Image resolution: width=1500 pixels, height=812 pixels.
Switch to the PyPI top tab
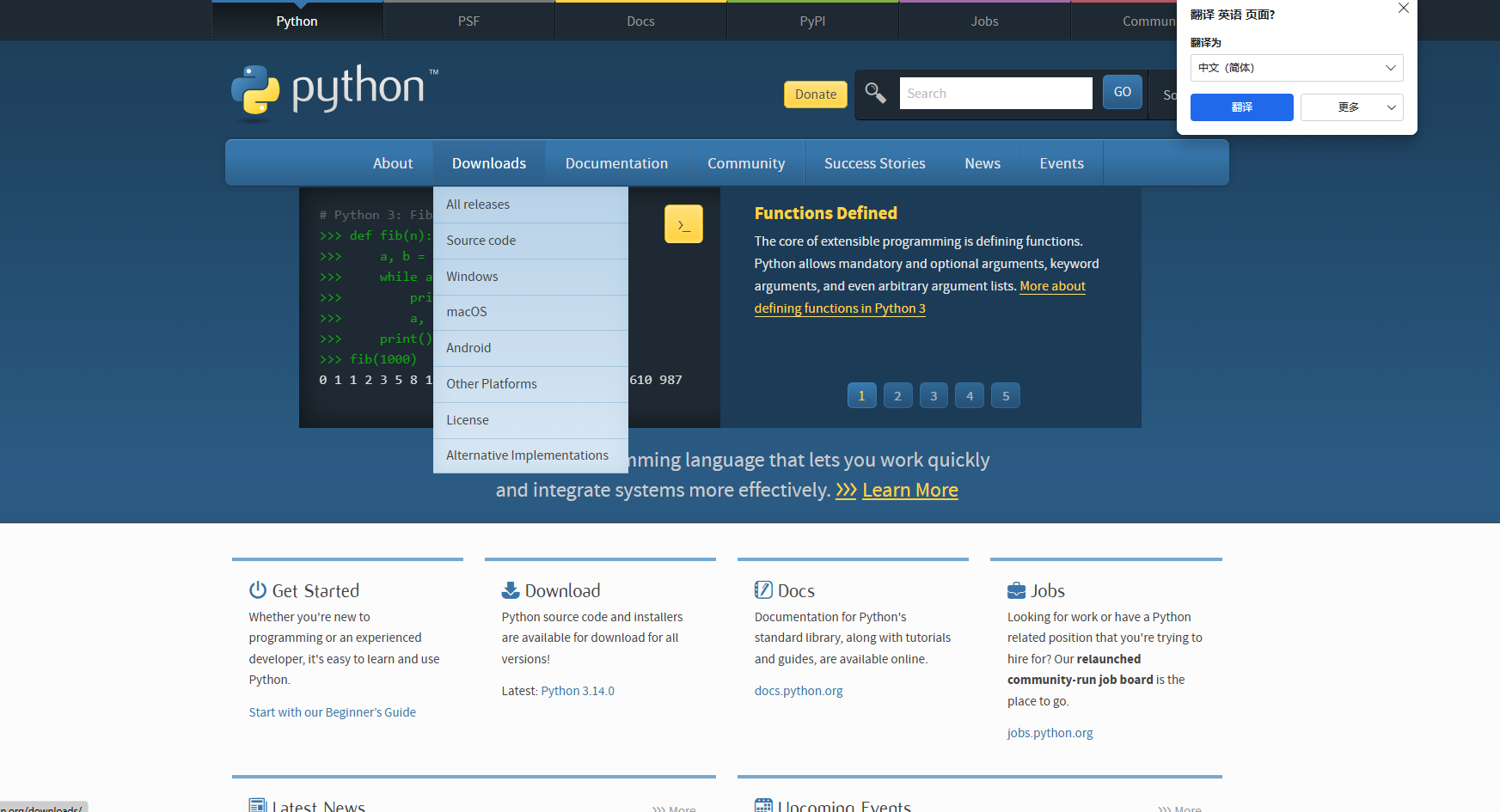(x=812, y=21)
